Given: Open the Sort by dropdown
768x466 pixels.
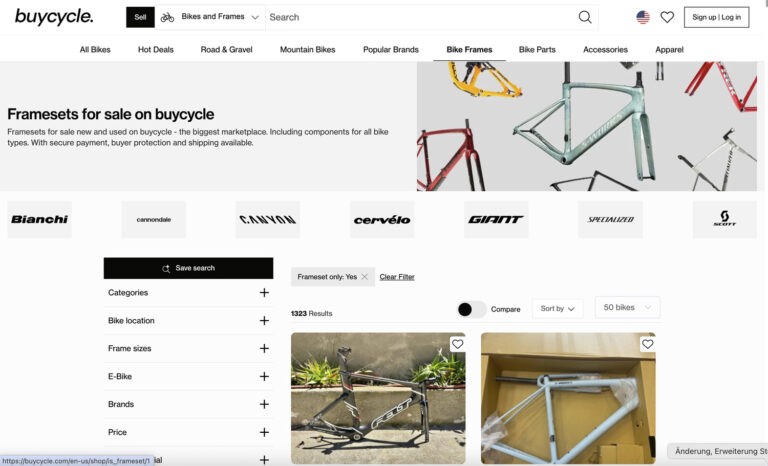Looking at the screenshot, I should coord(557,309).
